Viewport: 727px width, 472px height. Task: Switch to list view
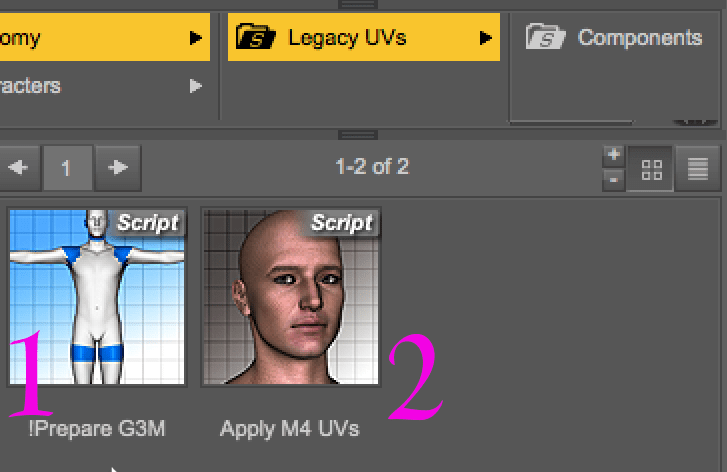pyautogui.click(x=699, y=170)
